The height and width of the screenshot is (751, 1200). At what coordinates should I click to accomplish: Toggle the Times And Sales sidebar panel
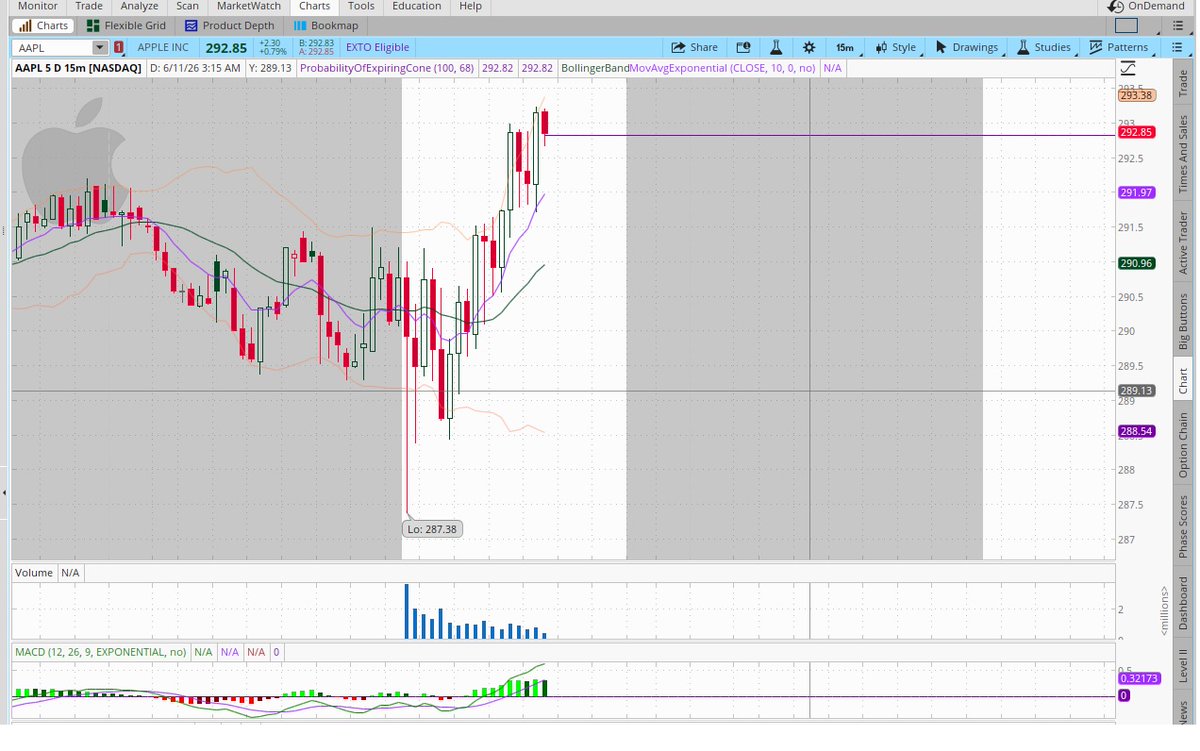coord(1184,154)
